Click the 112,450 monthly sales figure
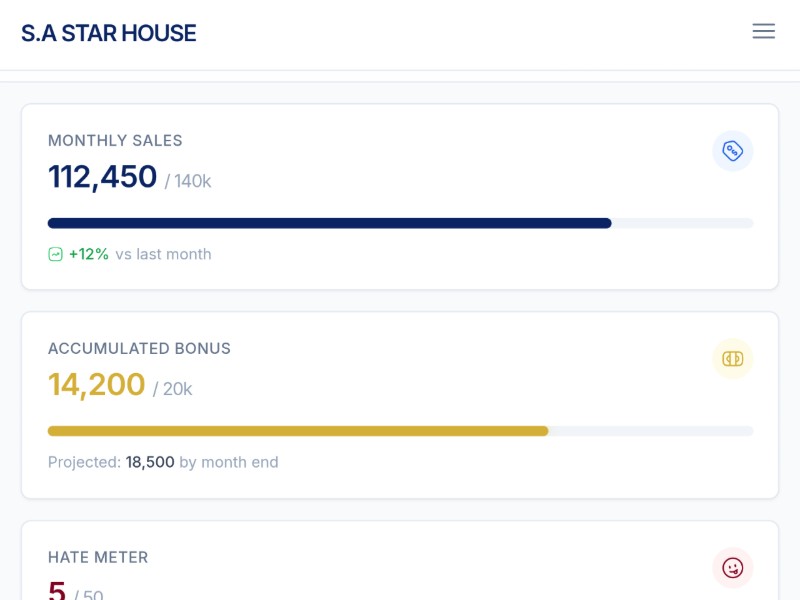 (x=102, y=177)
